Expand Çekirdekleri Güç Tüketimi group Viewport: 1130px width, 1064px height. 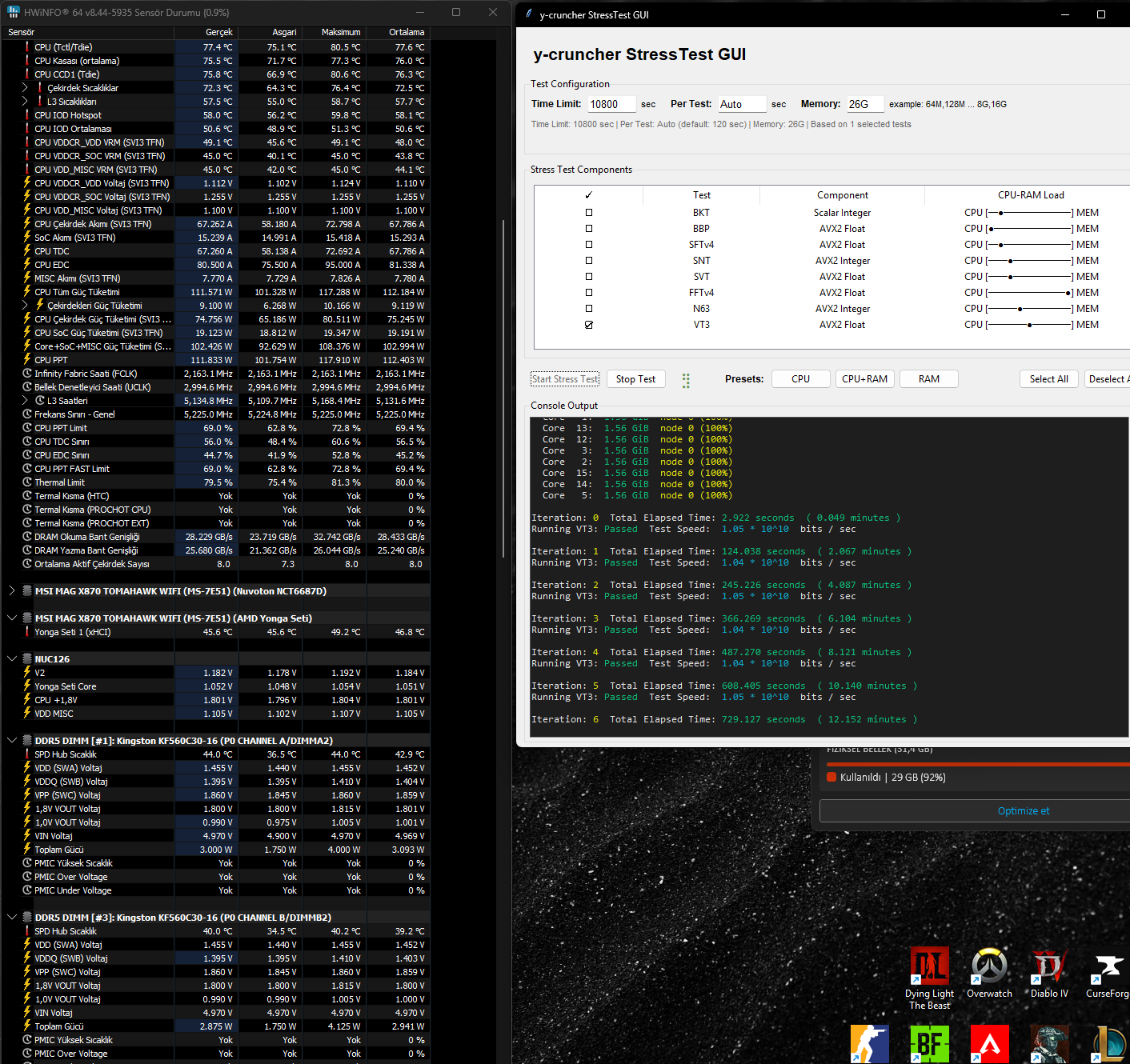(25, 306)
